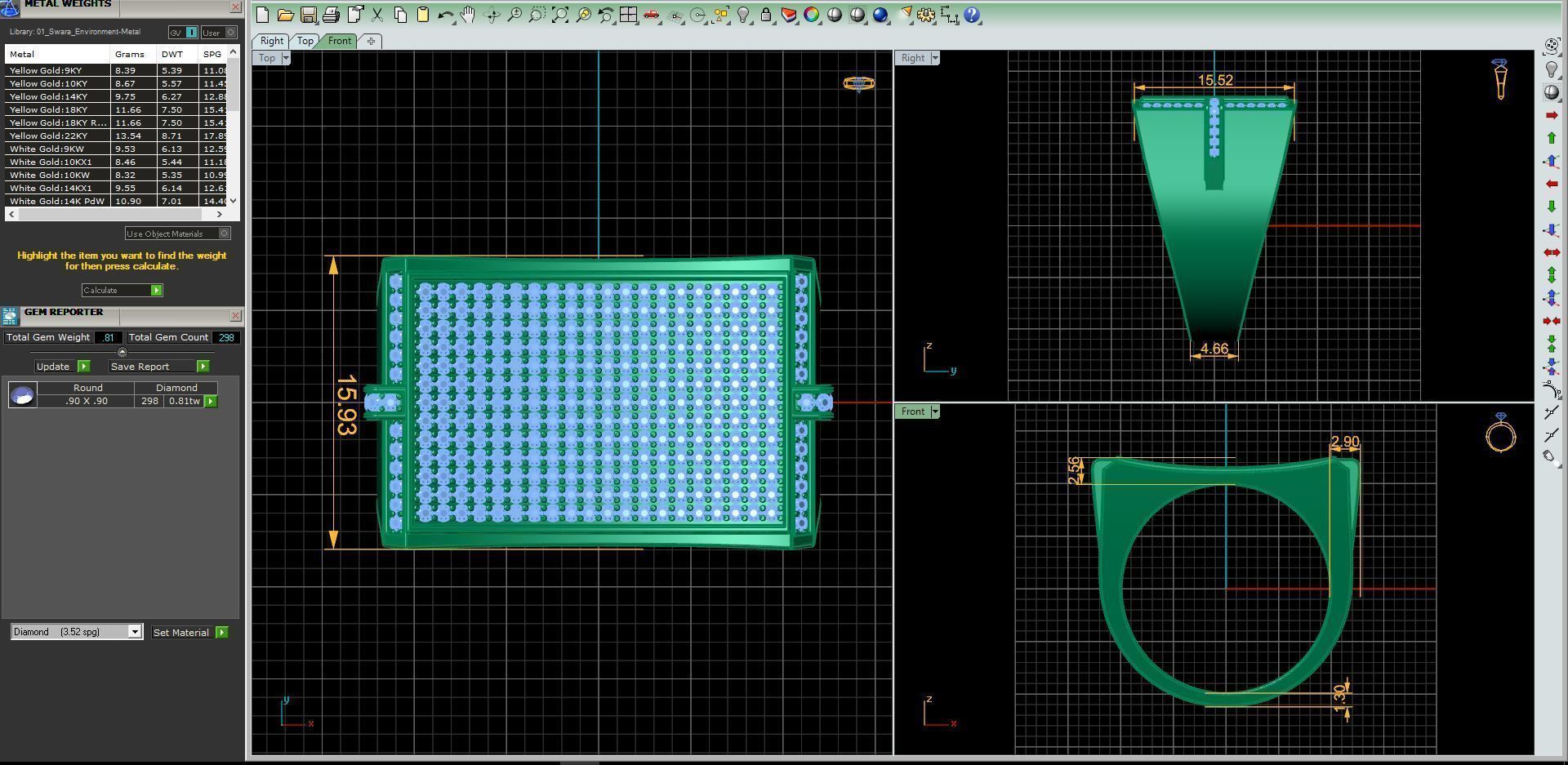1568x765 pixels.
Task: Open the Front viewport dropdown menu
Action: pyautogui.click(x=934, y=411)
